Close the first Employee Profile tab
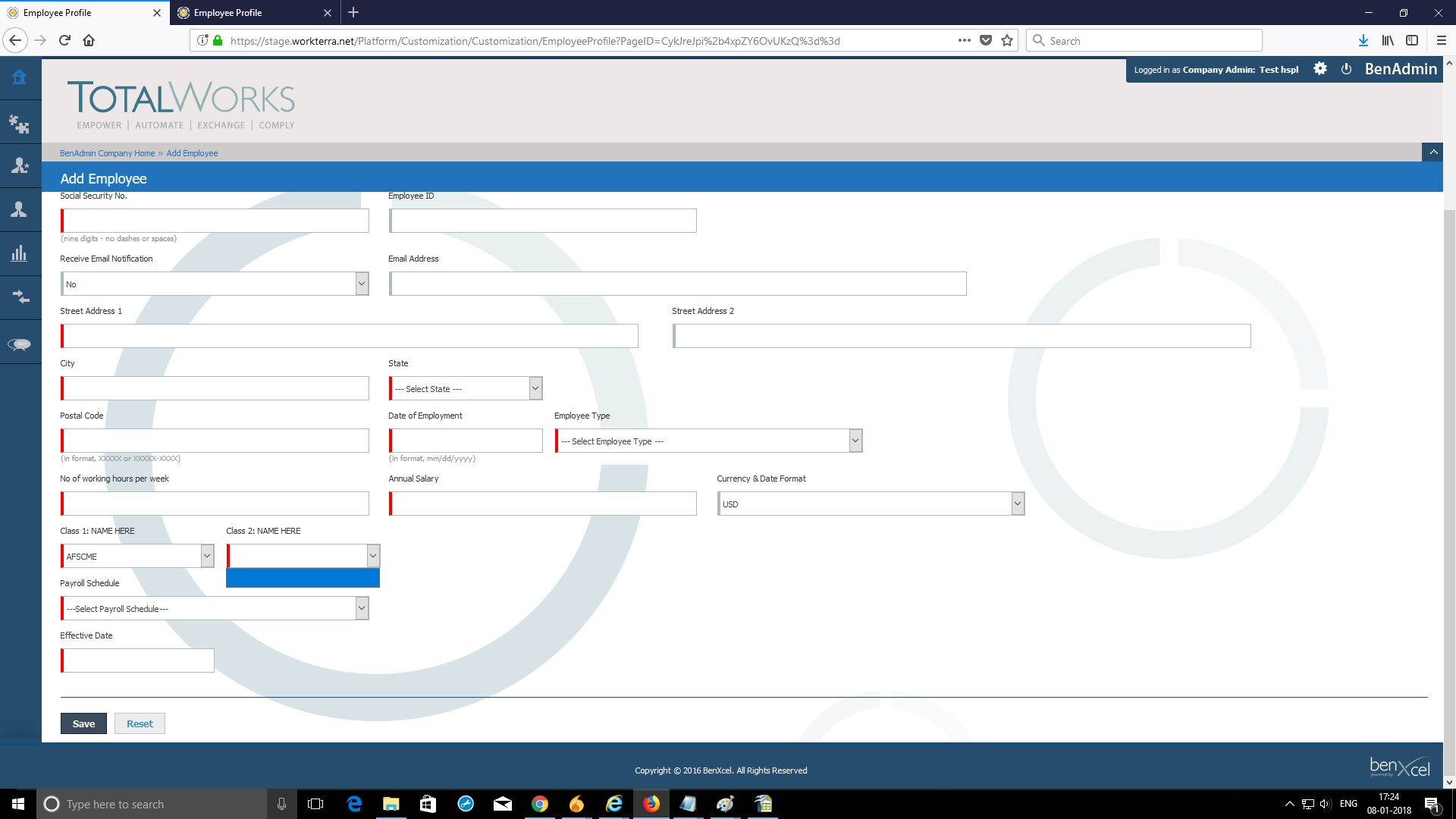Screen dimensions: 1456x819 point(157,13)
